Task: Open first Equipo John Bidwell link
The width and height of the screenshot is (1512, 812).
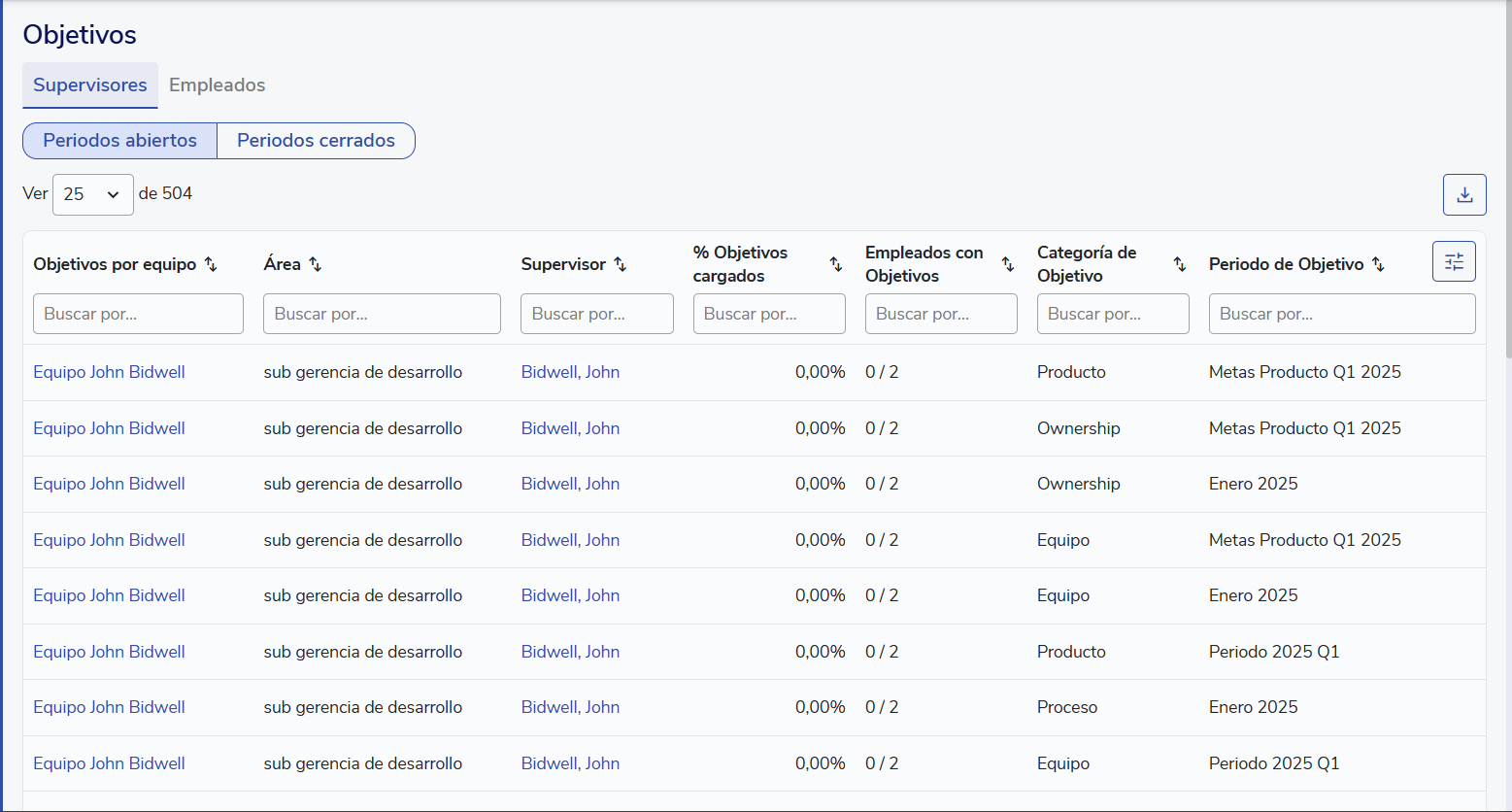Action: 109,372
